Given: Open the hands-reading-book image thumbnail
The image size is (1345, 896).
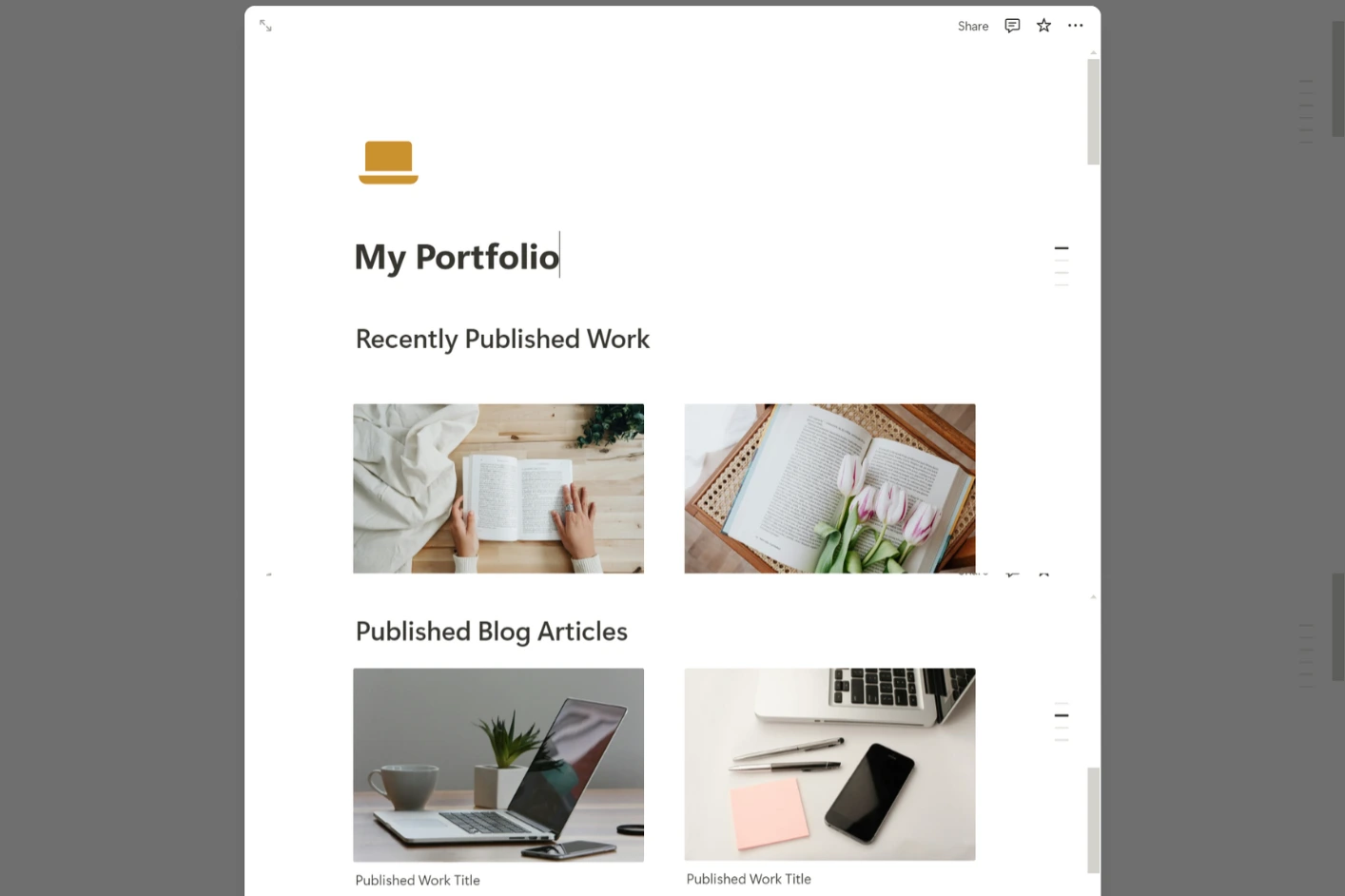Looking at the screenshot, I should coord(498,488).
